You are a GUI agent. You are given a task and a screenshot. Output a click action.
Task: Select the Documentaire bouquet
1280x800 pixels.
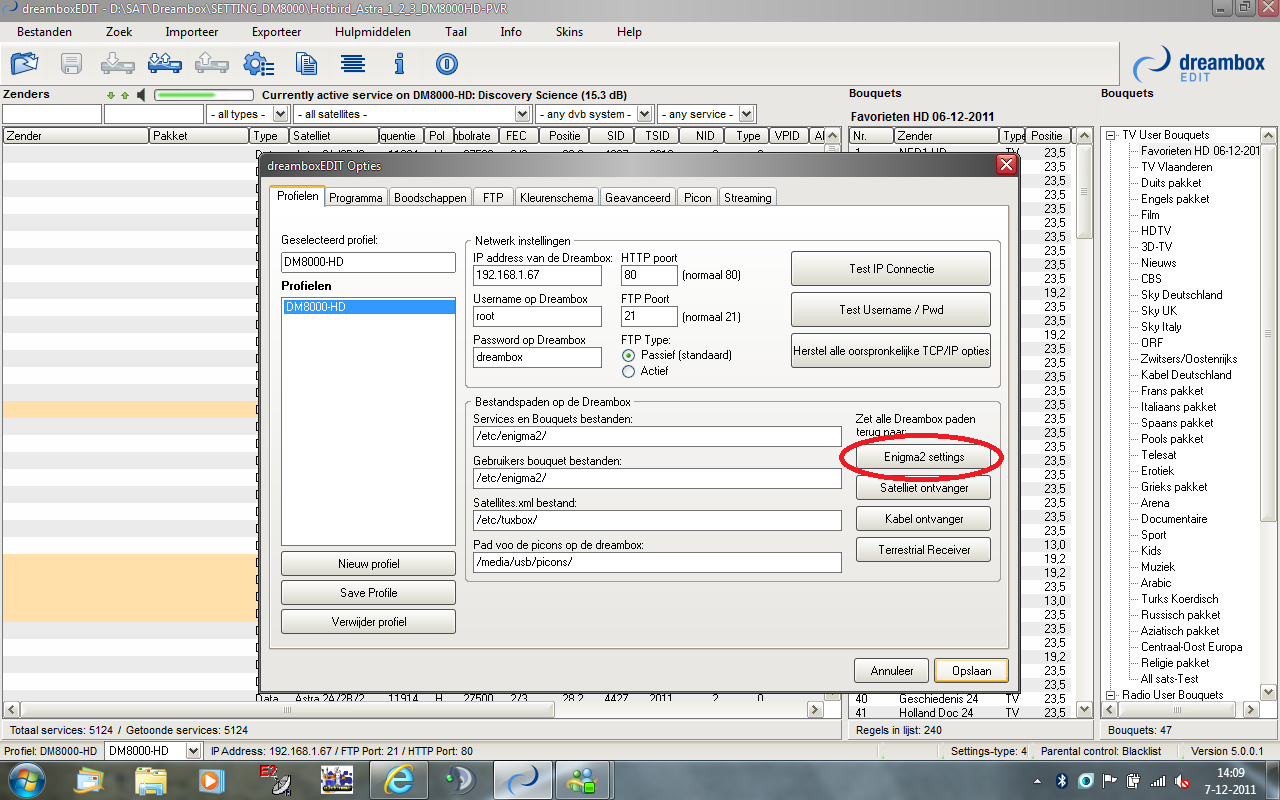[1174, 519]
